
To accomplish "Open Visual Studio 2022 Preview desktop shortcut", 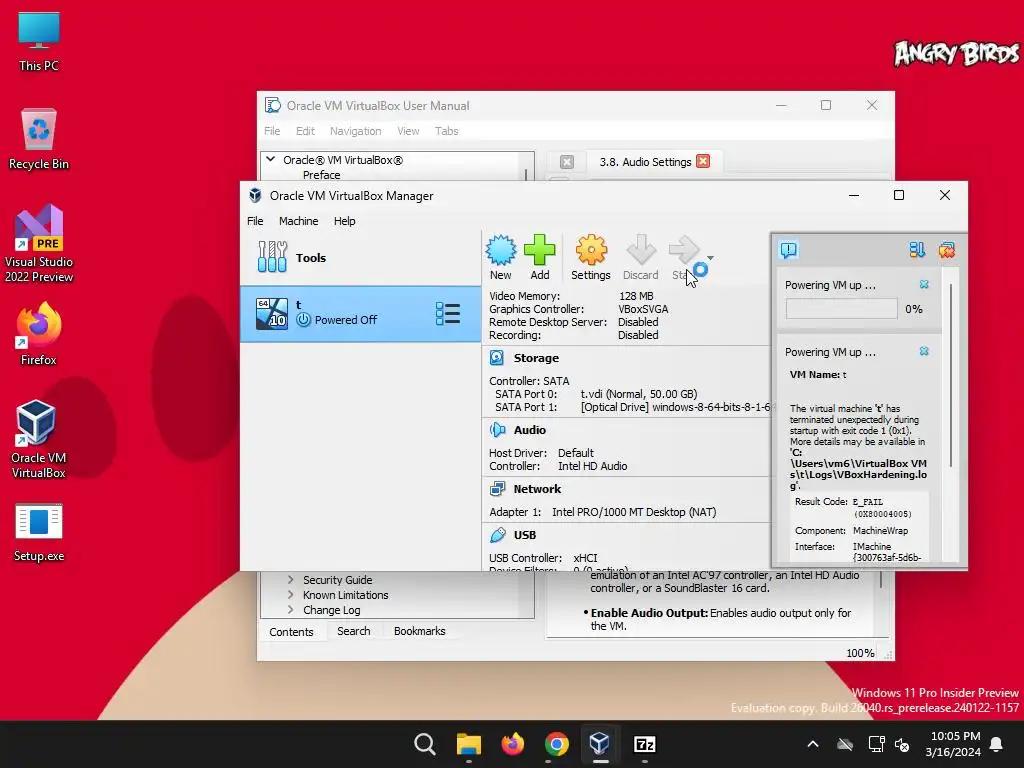I will pyautogui.click(x=39, y=244).
